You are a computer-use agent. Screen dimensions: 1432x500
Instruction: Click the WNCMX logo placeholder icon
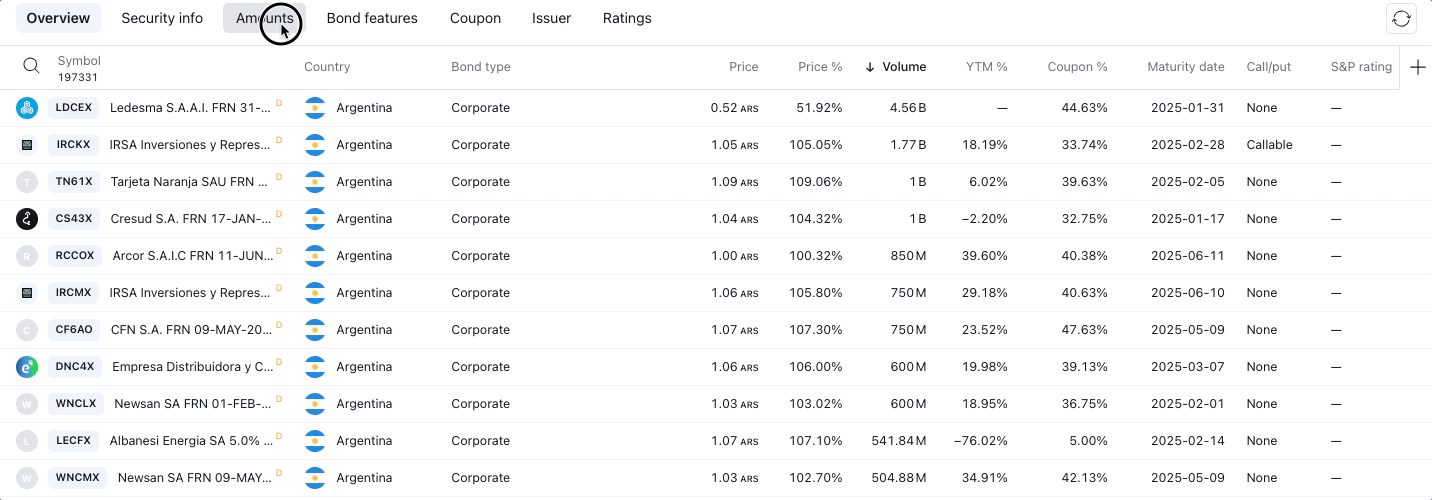[27, 478]
